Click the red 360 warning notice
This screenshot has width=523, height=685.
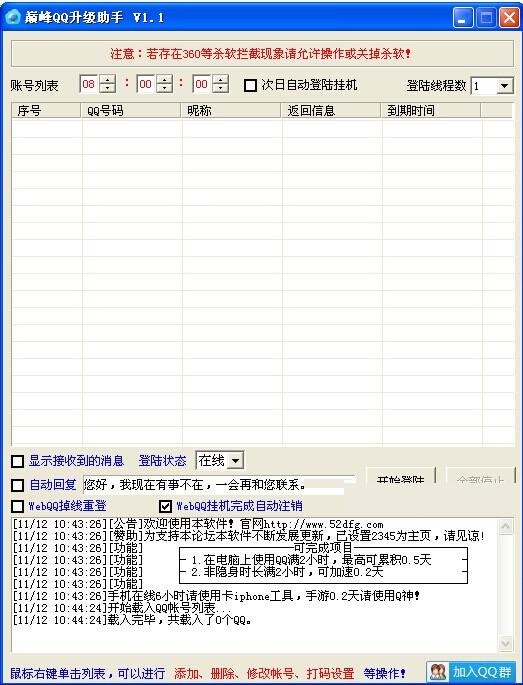(x=260, y=54)
